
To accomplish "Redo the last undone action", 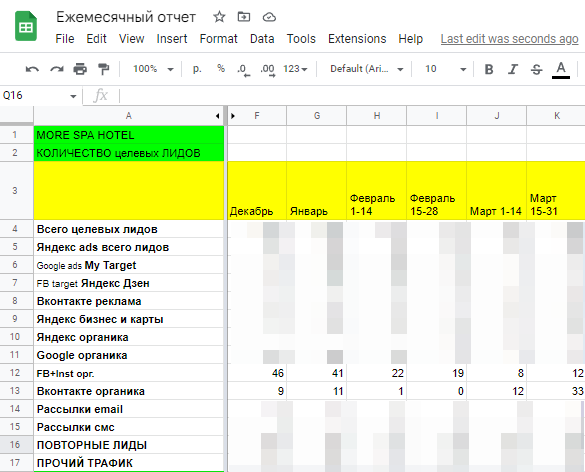I will (57, 69).
